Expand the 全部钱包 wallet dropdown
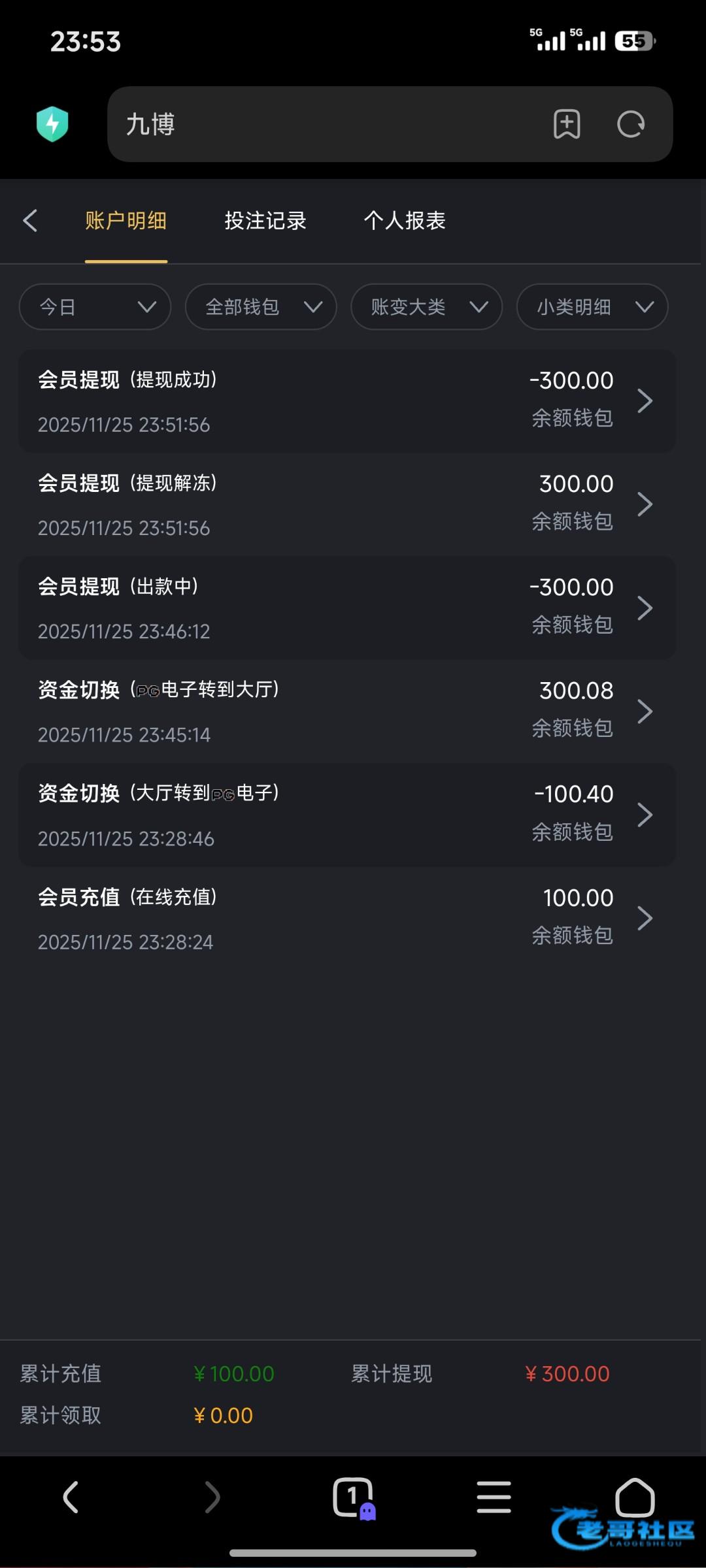The height and width of the screenshot is (1568, 706). tap(261, 306)
